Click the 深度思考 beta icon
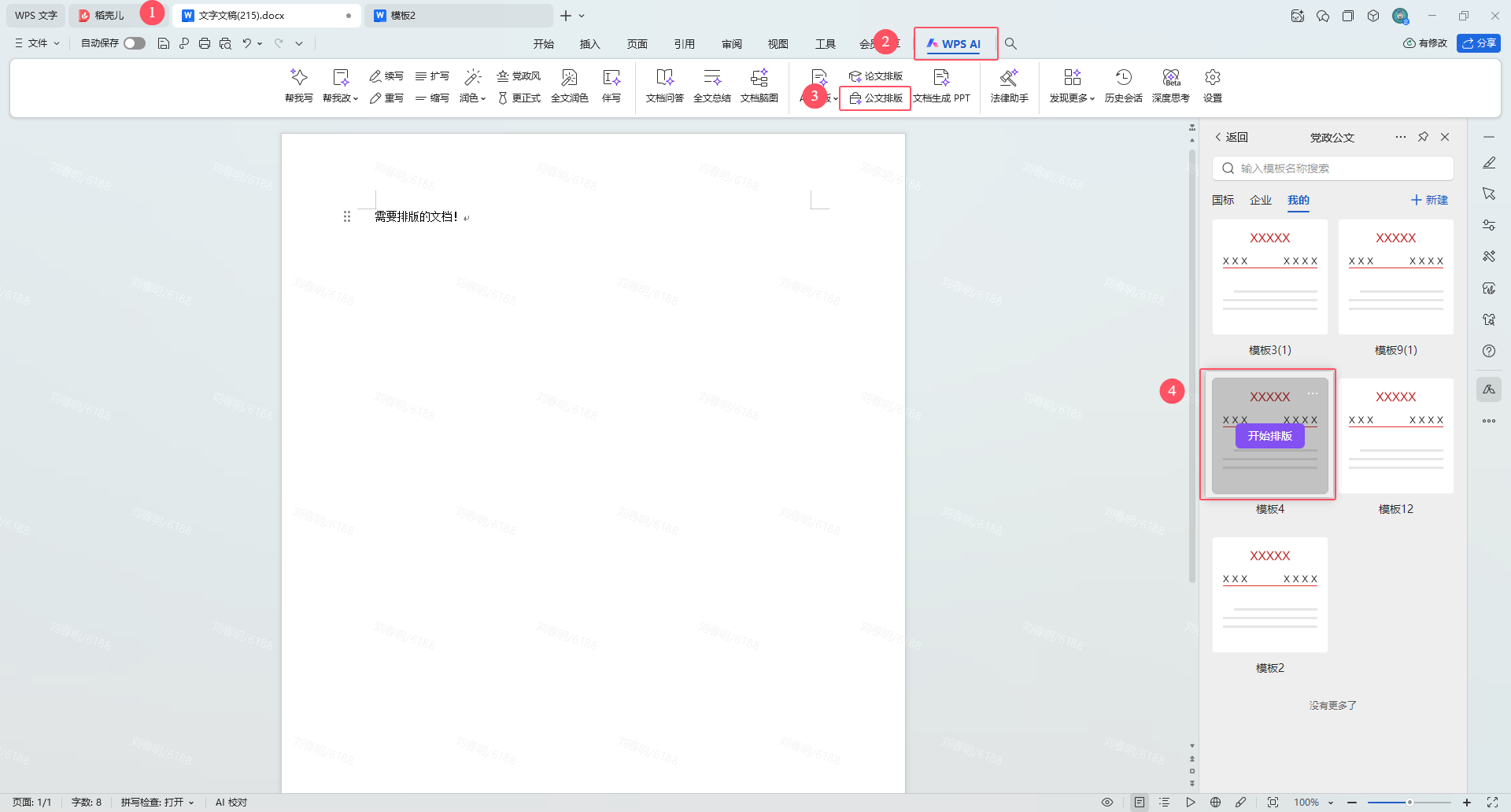 (x=1170, y=78)
